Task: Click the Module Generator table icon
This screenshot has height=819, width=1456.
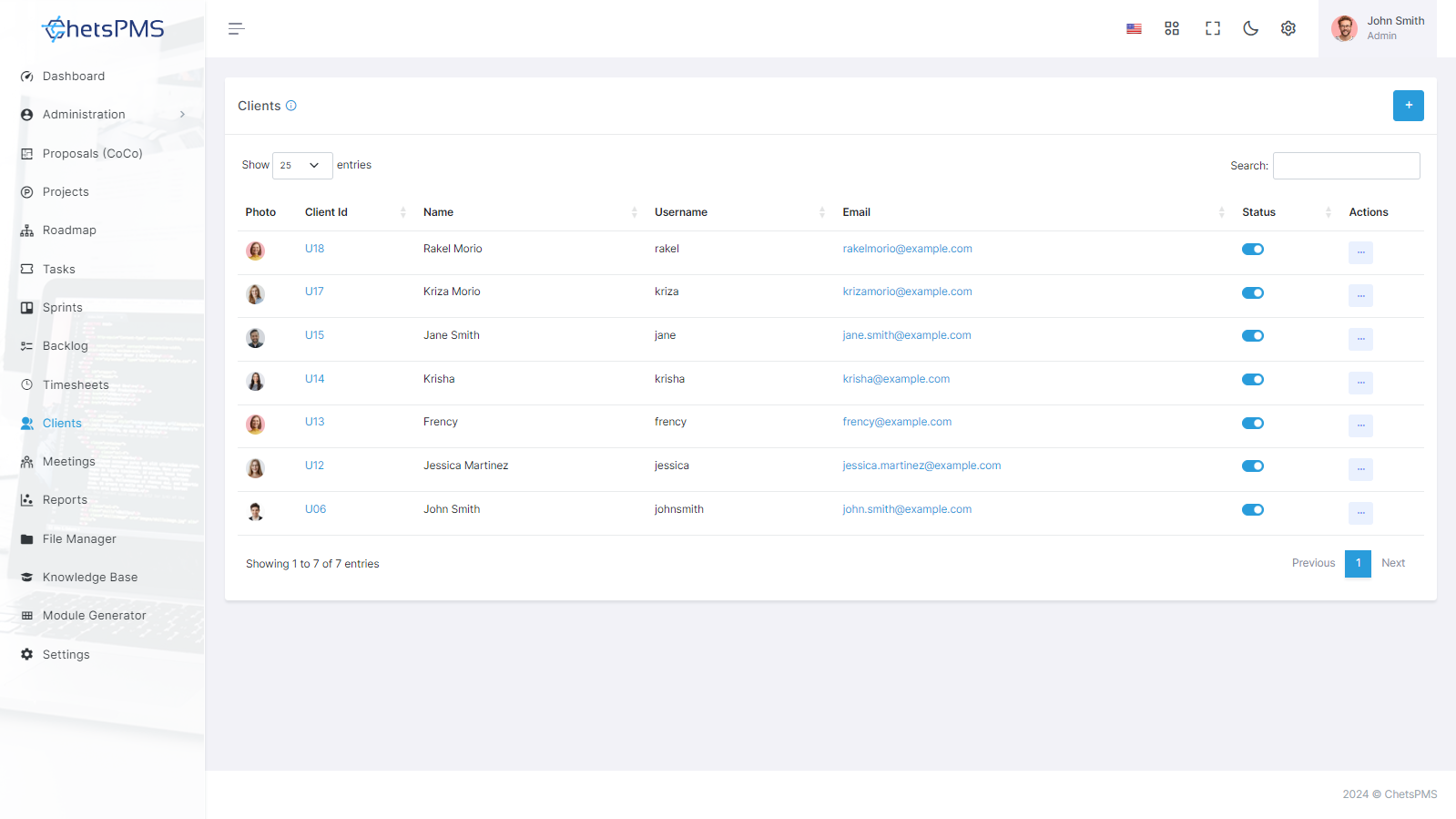Action: (x=26, y=616)
